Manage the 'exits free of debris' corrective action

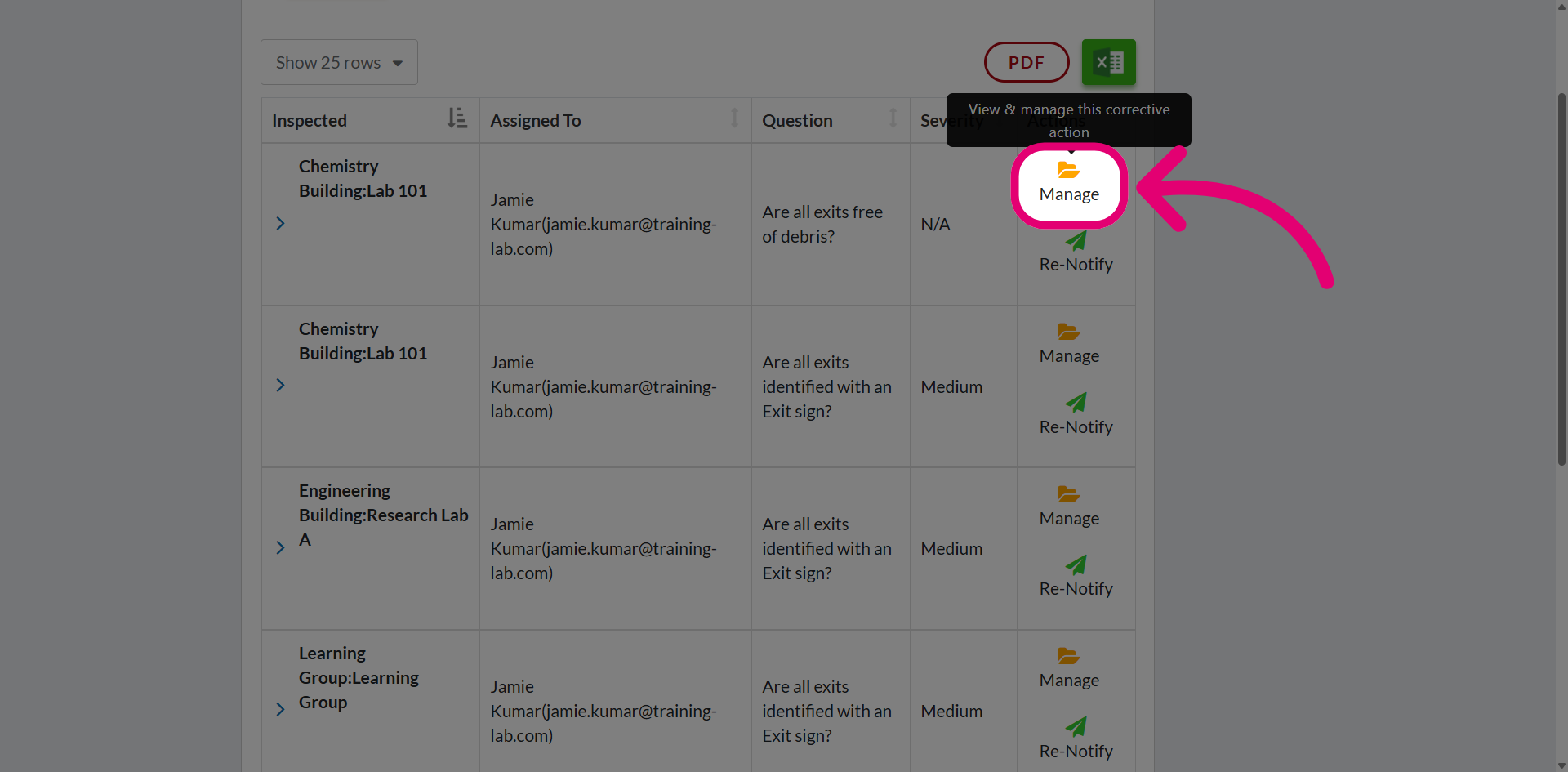click(1069, 183)
